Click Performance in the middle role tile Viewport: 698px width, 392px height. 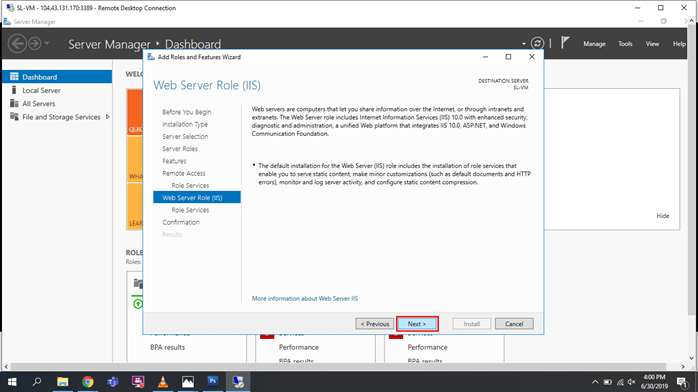click(299, 348)
